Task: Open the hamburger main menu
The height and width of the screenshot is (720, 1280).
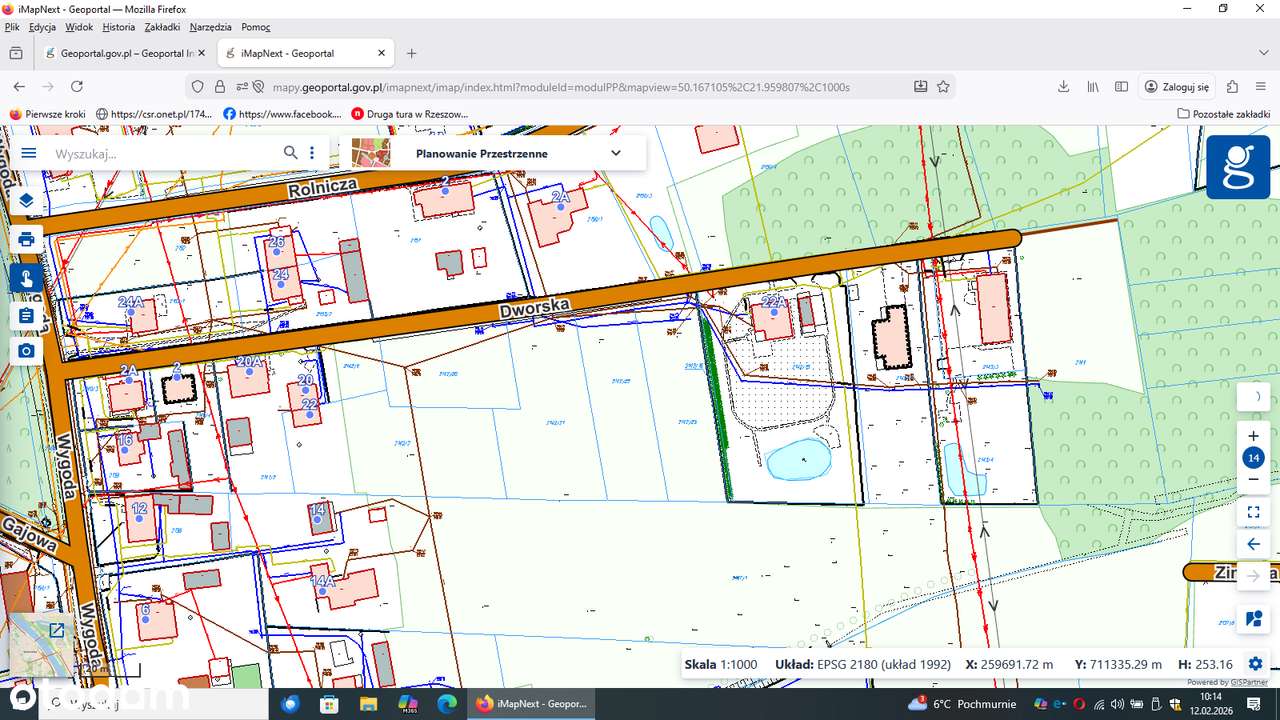Action: 29,153
